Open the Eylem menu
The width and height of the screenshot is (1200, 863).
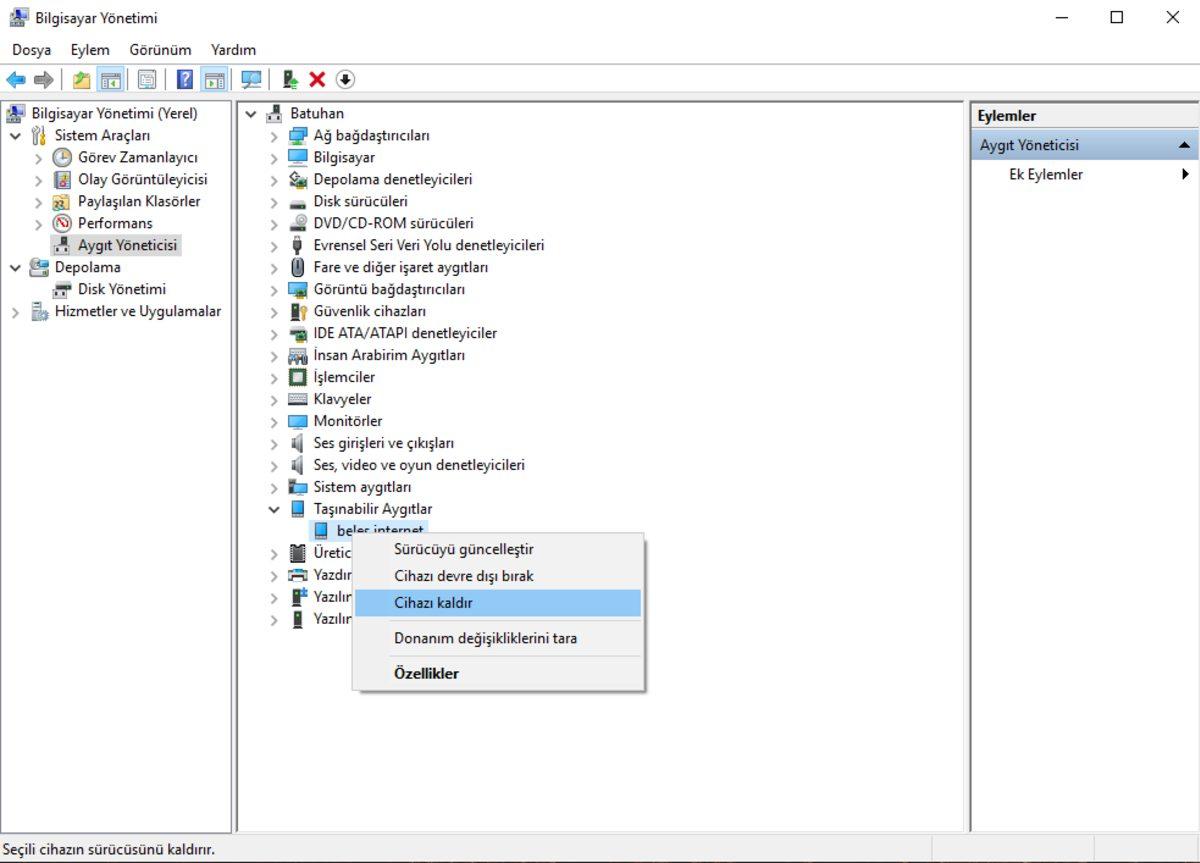[90, 50]
